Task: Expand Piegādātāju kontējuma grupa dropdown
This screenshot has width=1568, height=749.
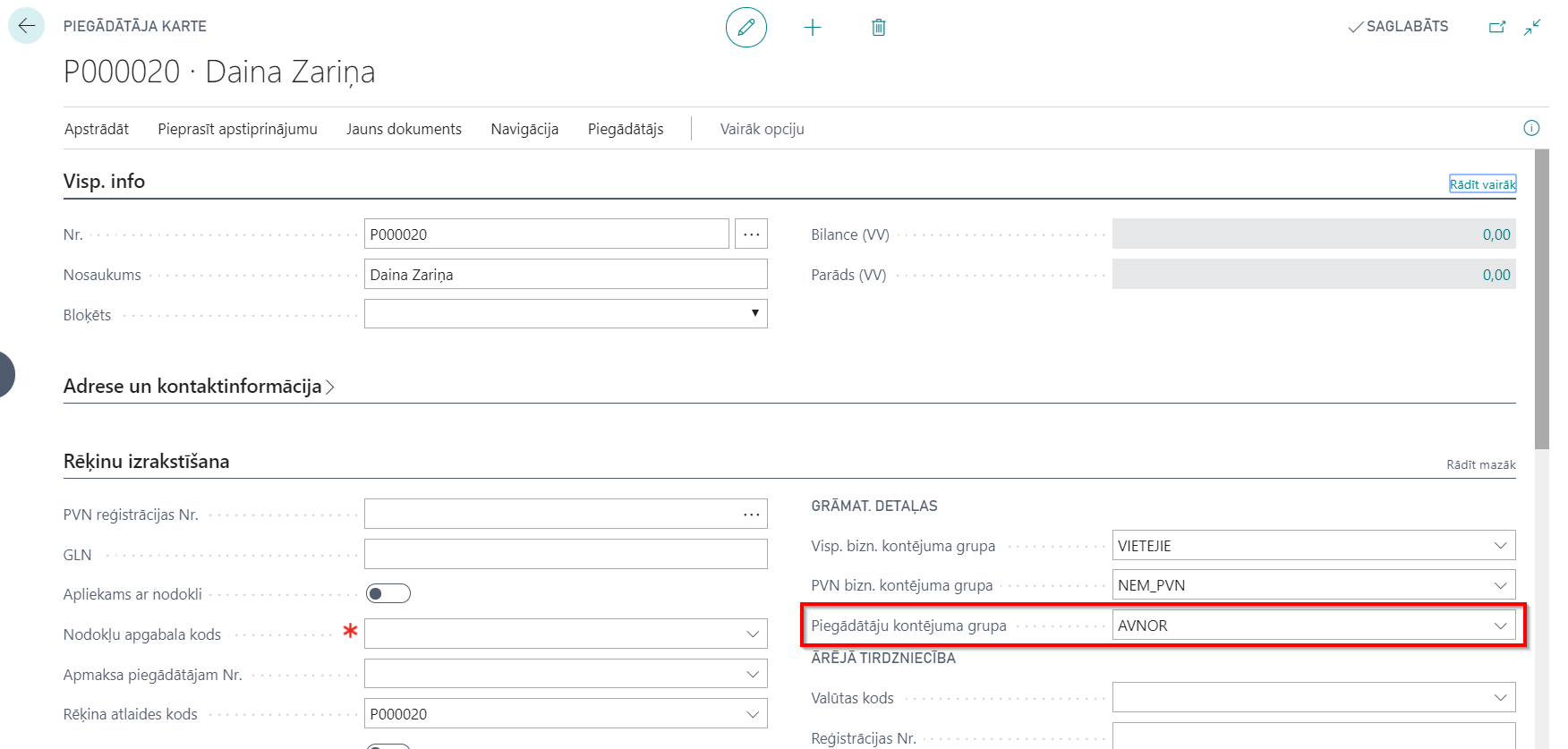Action: (1501, 626)
